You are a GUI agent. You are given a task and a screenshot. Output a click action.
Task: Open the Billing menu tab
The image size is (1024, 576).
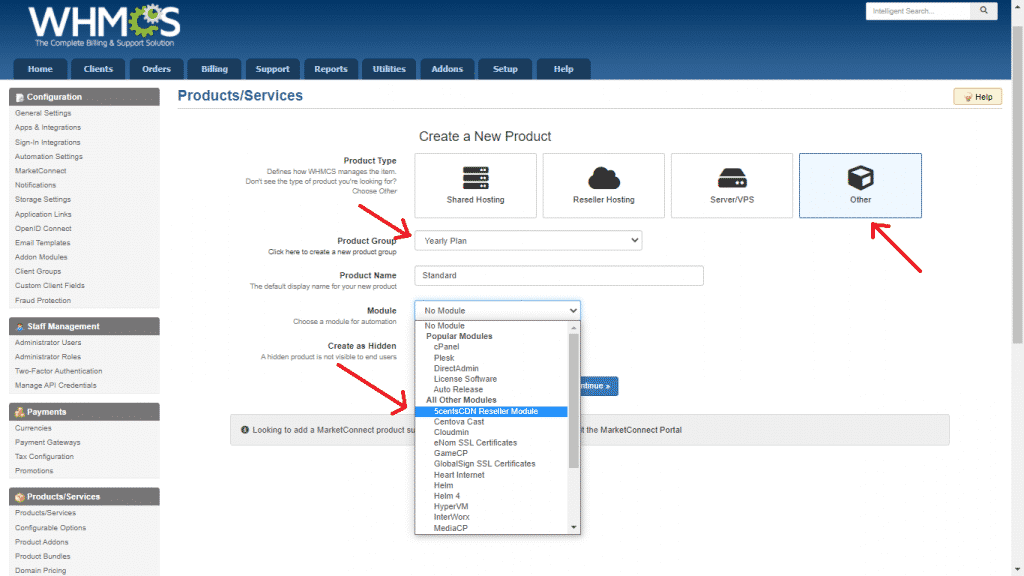coord(214,69)
